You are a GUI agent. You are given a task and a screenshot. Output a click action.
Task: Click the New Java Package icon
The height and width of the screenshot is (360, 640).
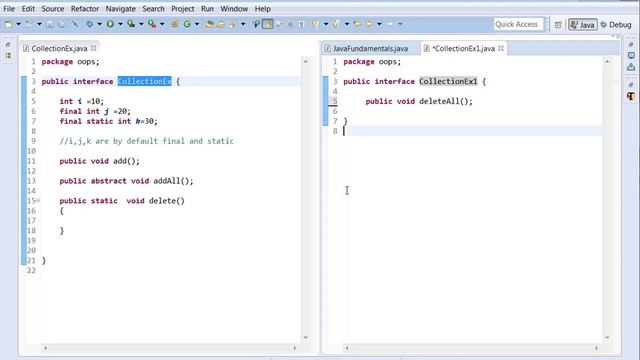tap(175, 24)
